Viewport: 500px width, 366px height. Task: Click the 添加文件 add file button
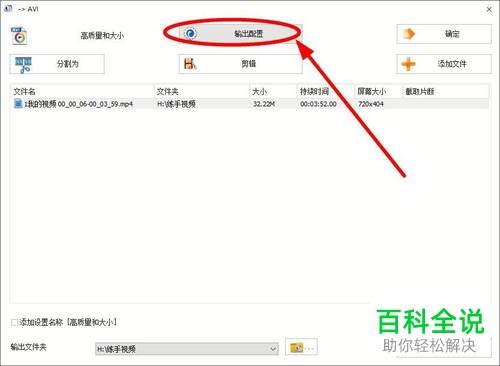click(444, 64)
